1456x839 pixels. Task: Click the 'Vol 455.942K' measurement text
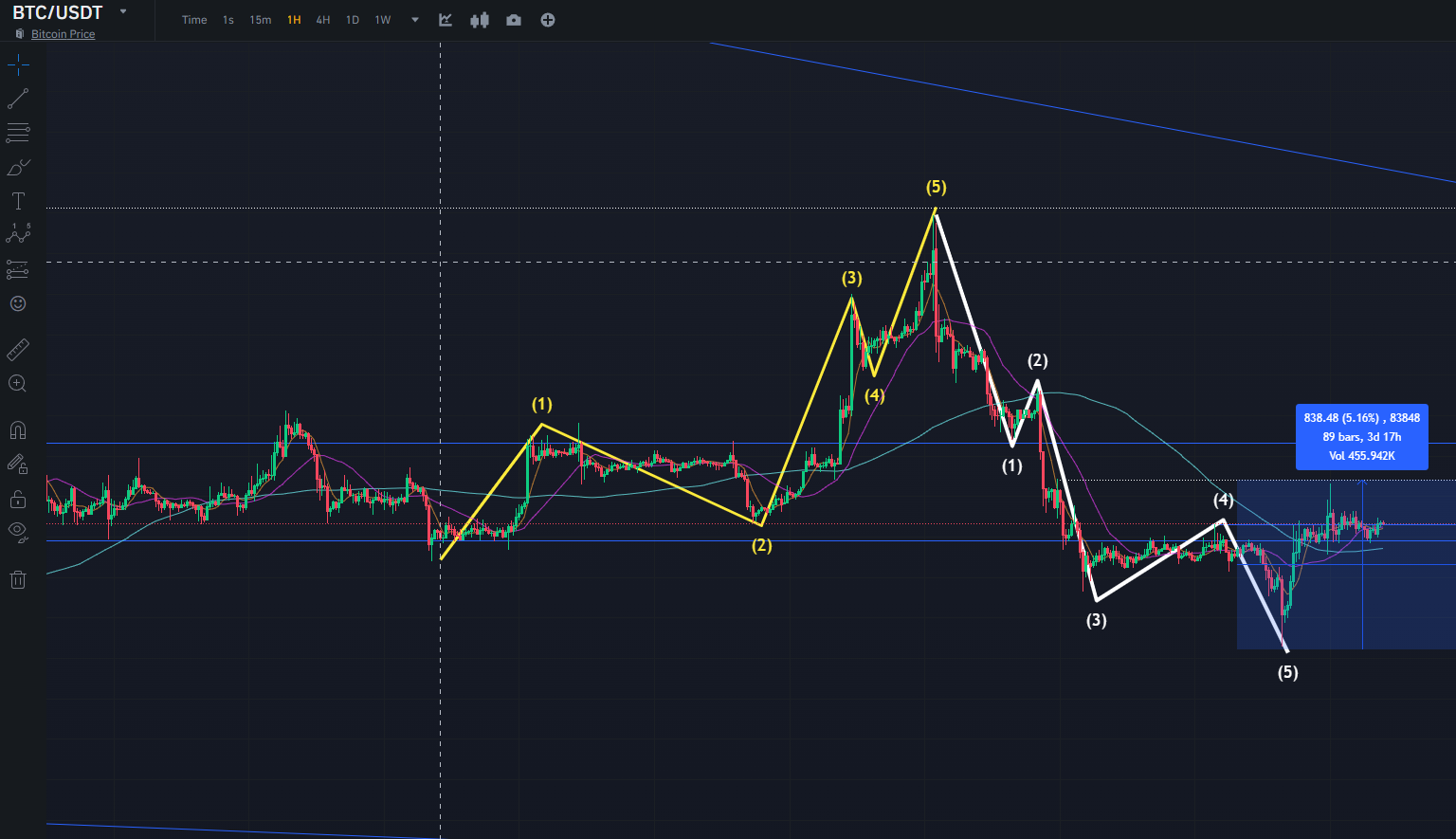[x=1362, y=456]
